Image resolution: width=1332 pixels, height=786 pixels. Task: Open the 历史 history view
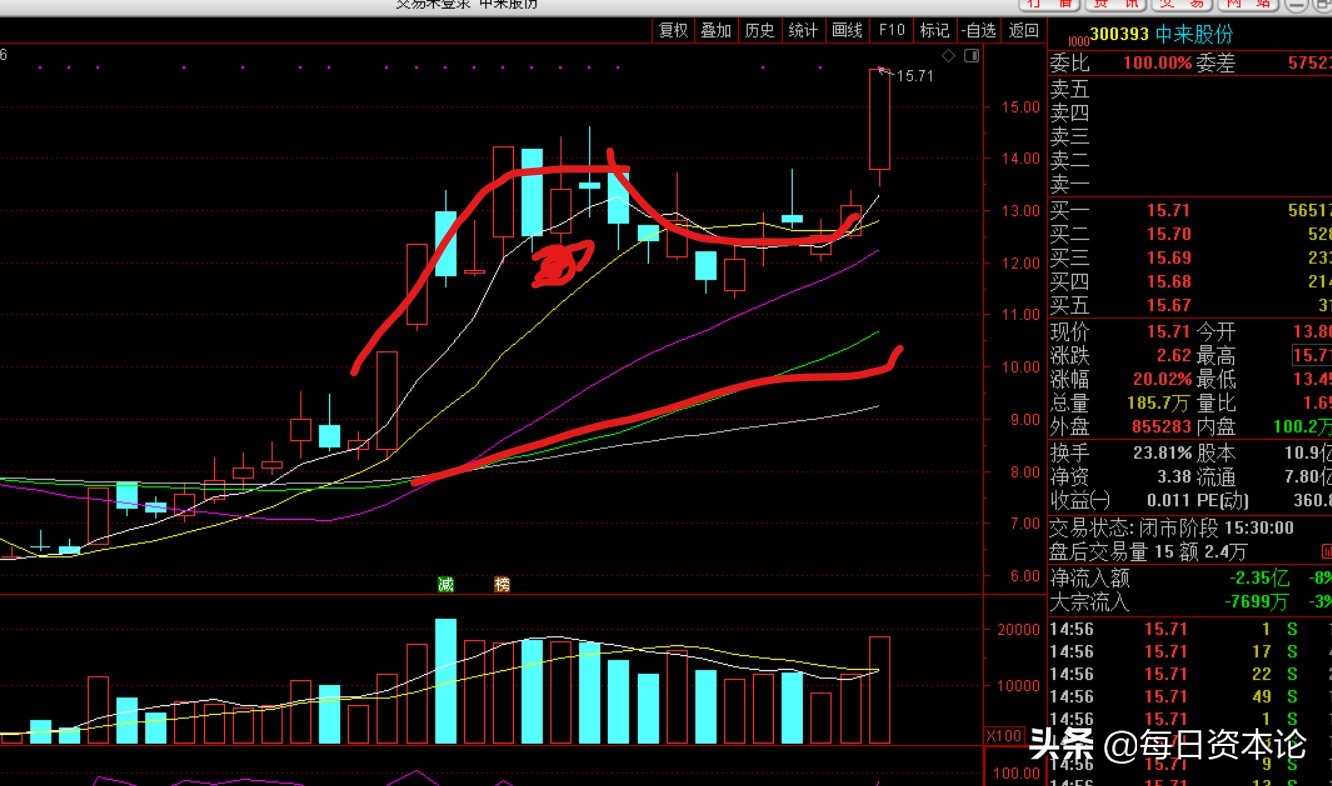(x=760, y=30)
